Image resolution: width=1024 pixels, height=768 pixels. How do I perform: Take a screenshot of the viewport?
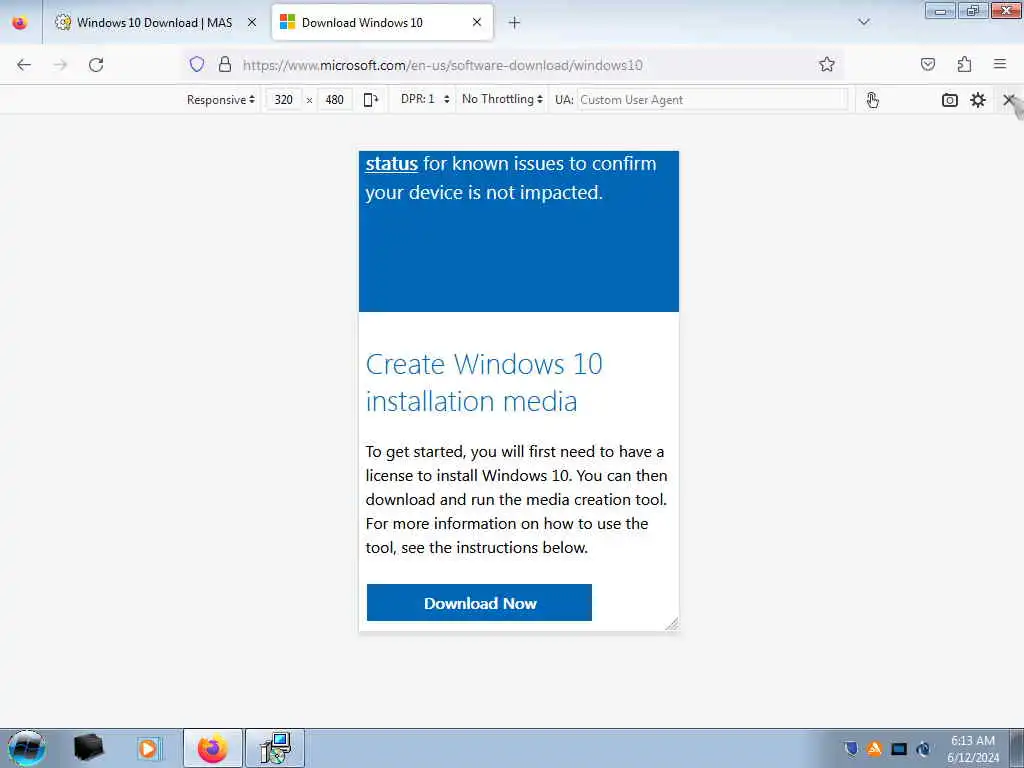[950, 100]
